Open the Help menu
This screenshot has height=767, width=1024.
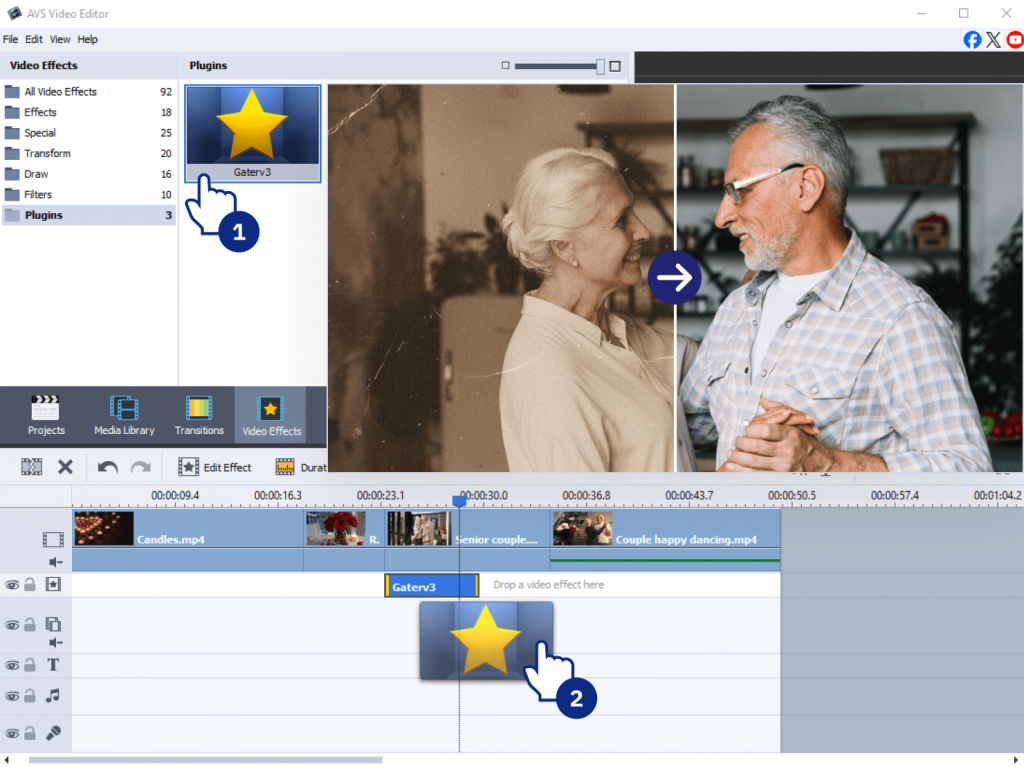(88, 39)
